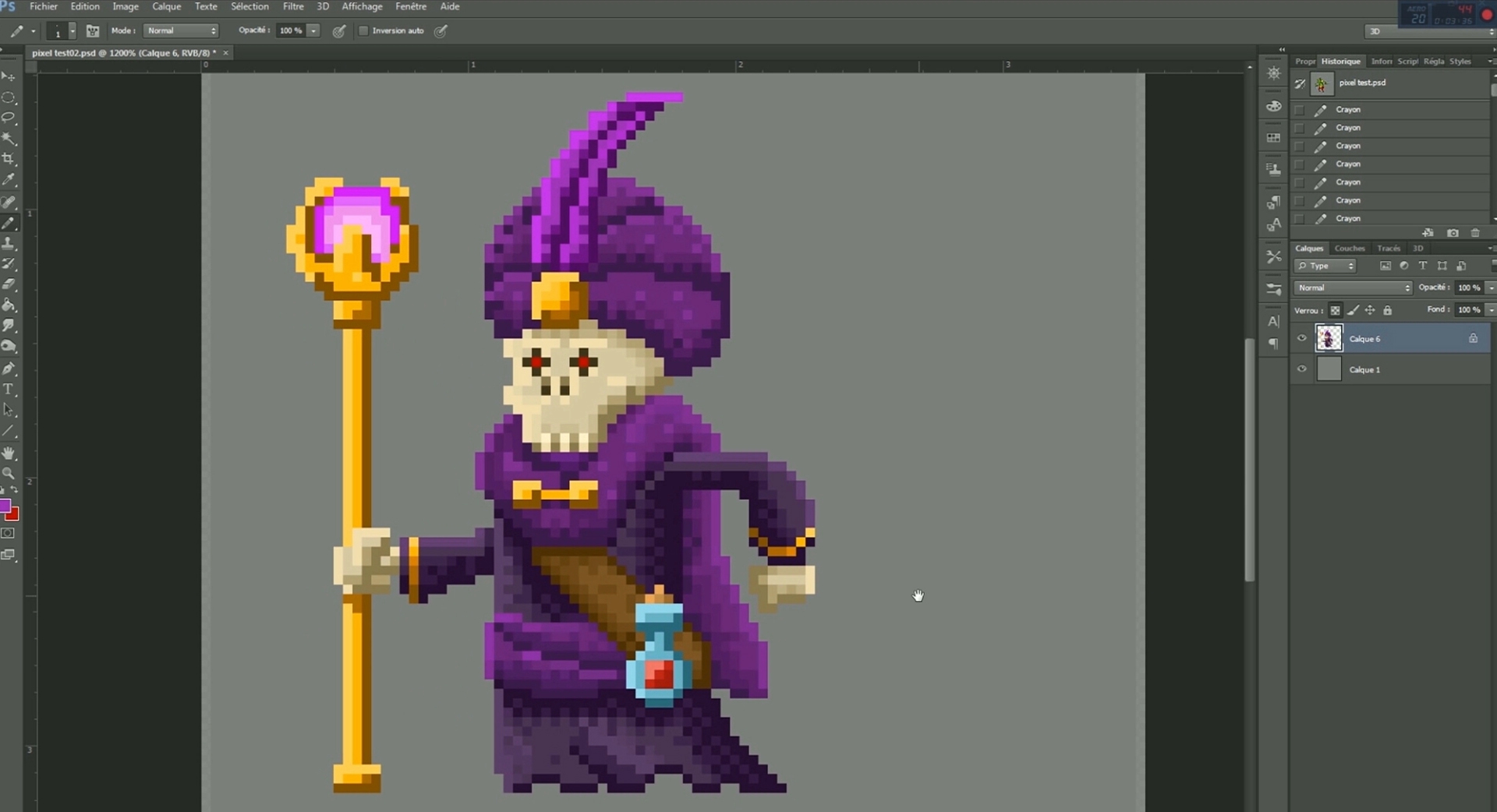The width and height of the screenshot is (1497, 812).
Task: Select the Magic Wand tool
Action: click(9, 138)
